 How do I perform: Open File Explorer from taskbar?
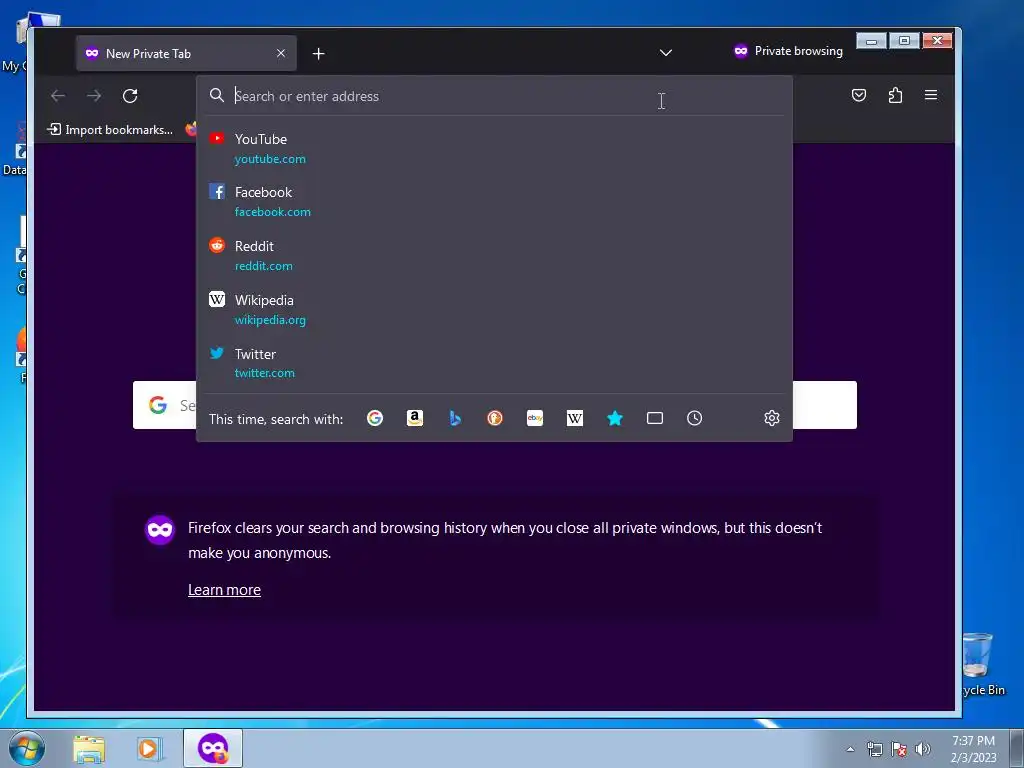(x=89, y=748)
